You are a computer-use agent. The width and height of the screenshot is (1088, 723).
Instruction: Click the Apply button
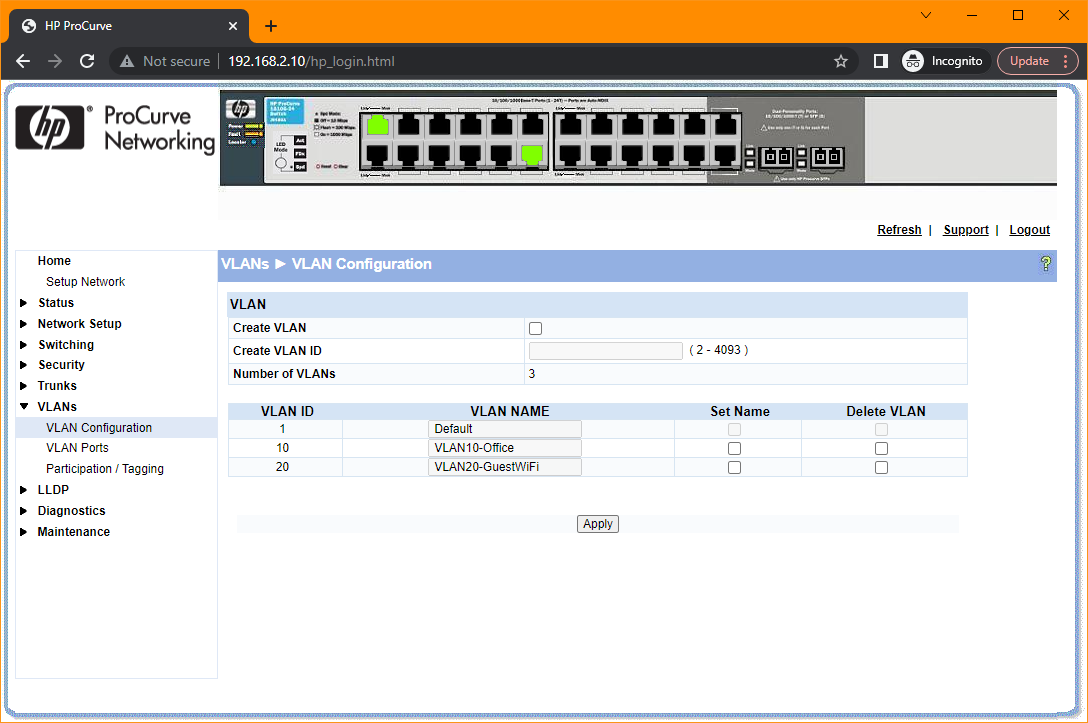pyautogui.click(x=597, y=523)
